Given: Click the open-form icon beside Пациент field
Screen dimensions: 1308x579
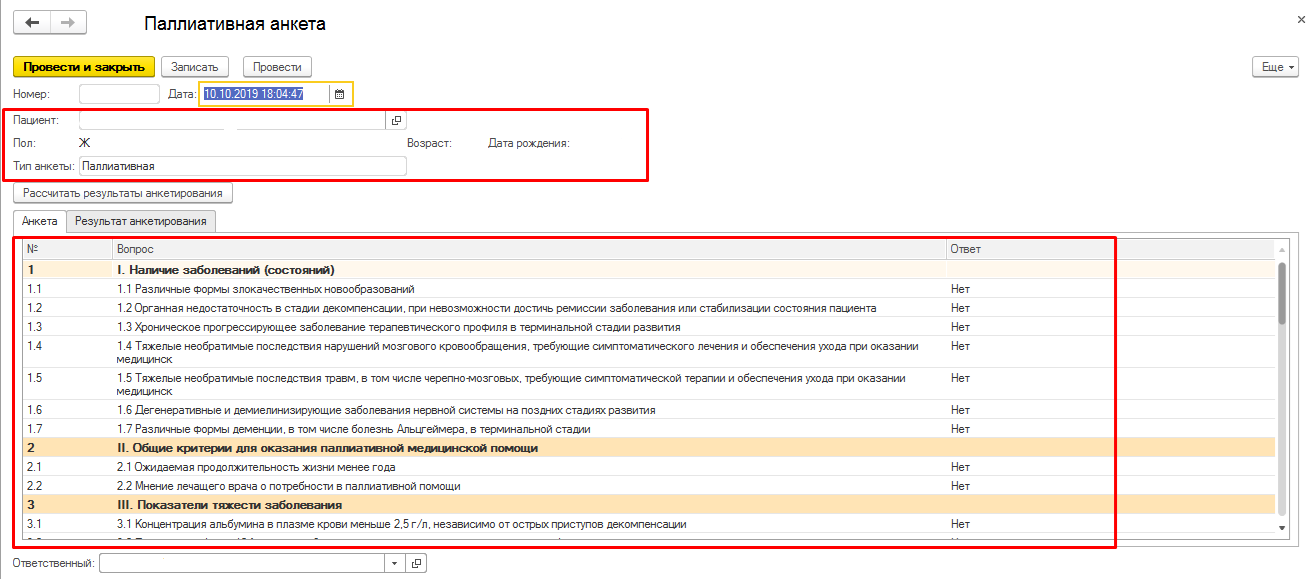Looking at the screenshot, I should tap(396, 120).
